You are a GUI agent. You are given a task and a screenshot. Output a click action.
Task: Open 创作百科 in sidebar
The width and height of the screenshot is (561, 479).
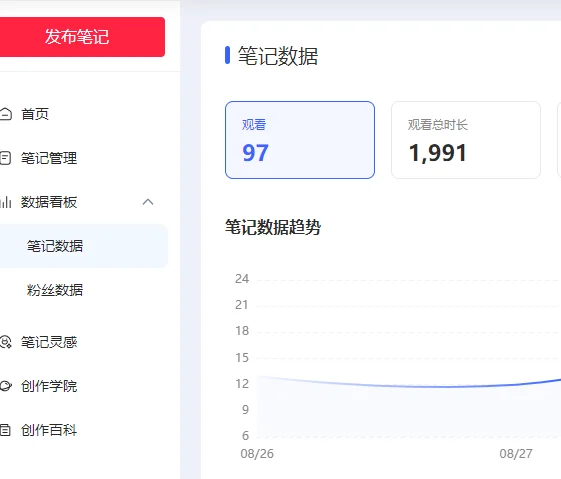click(x=49, y=430)
